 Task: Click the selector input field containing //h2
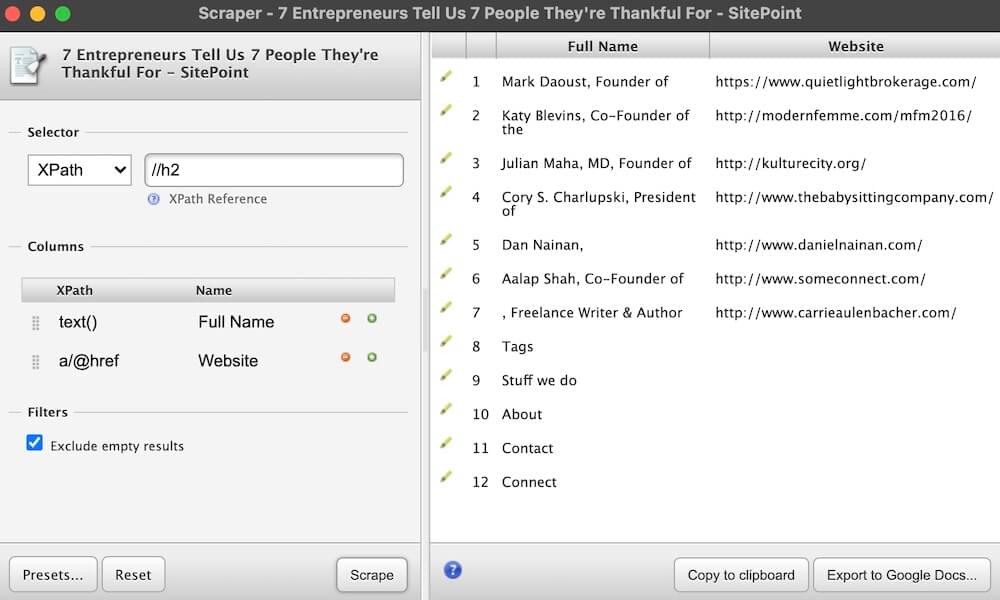pyautogui.click(x=274, y=170)
